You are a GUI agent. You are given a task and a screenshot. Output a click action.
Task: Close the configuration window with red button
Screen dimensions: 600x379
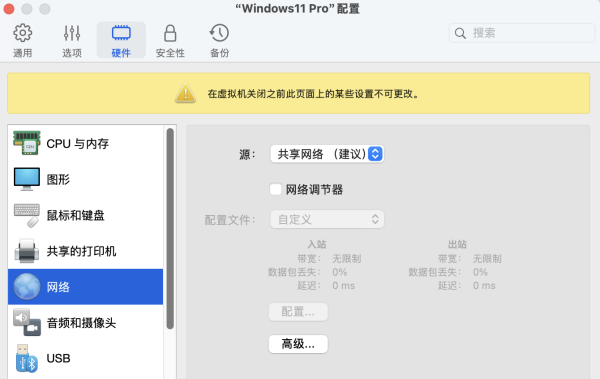click(x=8, y=8)
